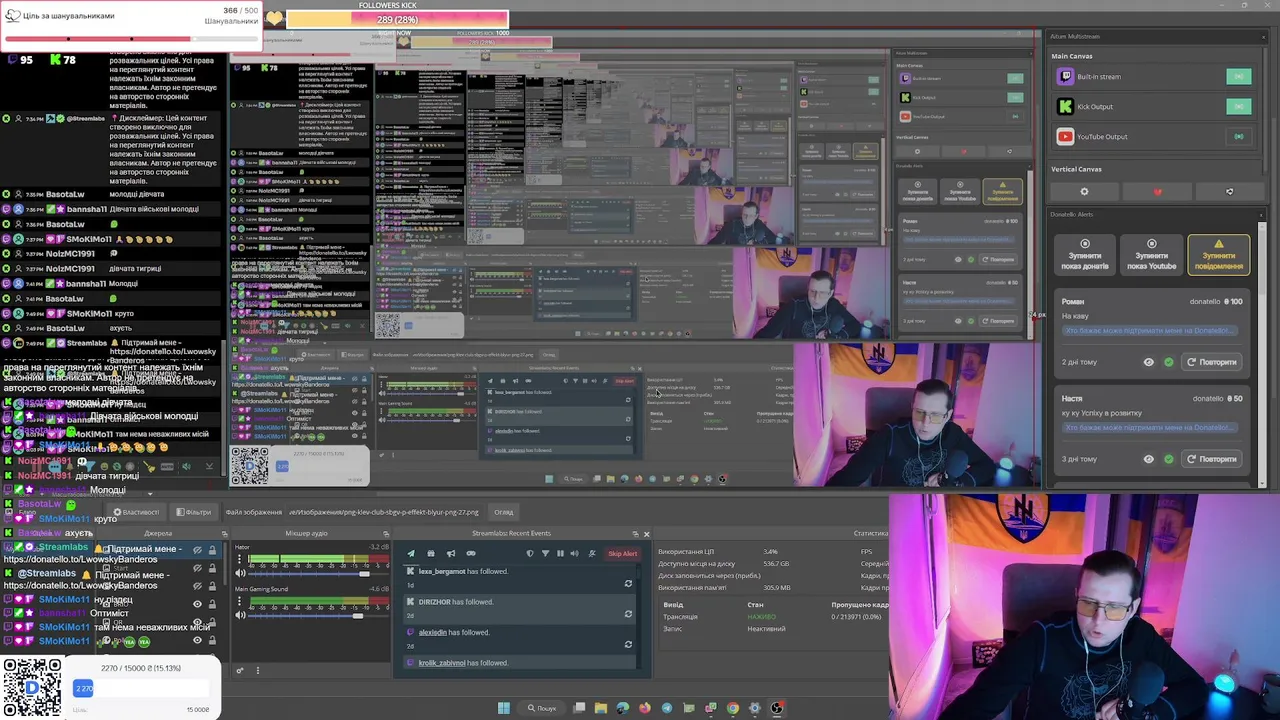Image resolution: width=1280 pixels, height=720 pixels.
Task: Pop out the Мікшер аудіо dock
Action: click(386, 533)
